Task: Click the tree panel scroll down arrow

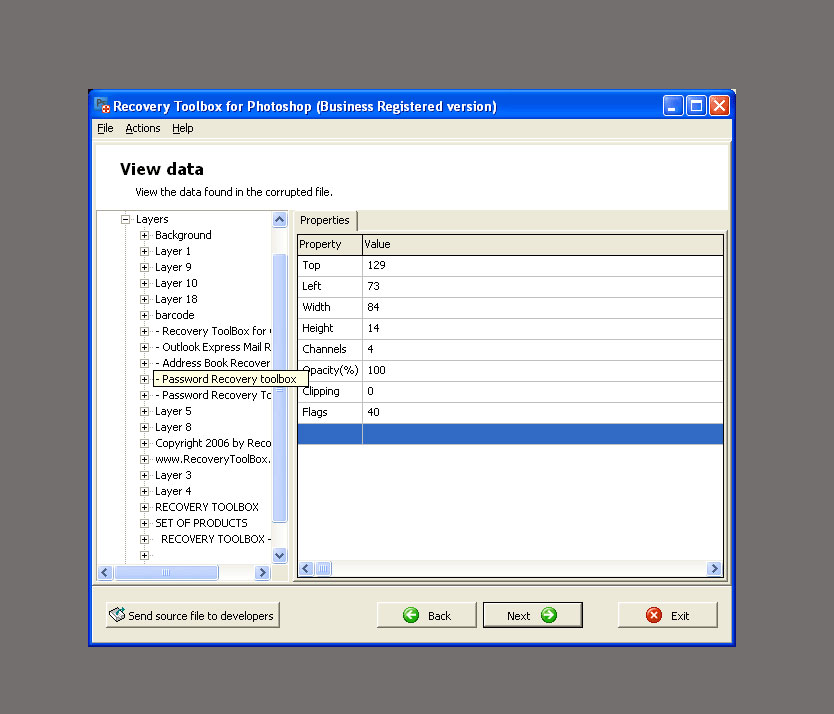Action: [279, 555]
